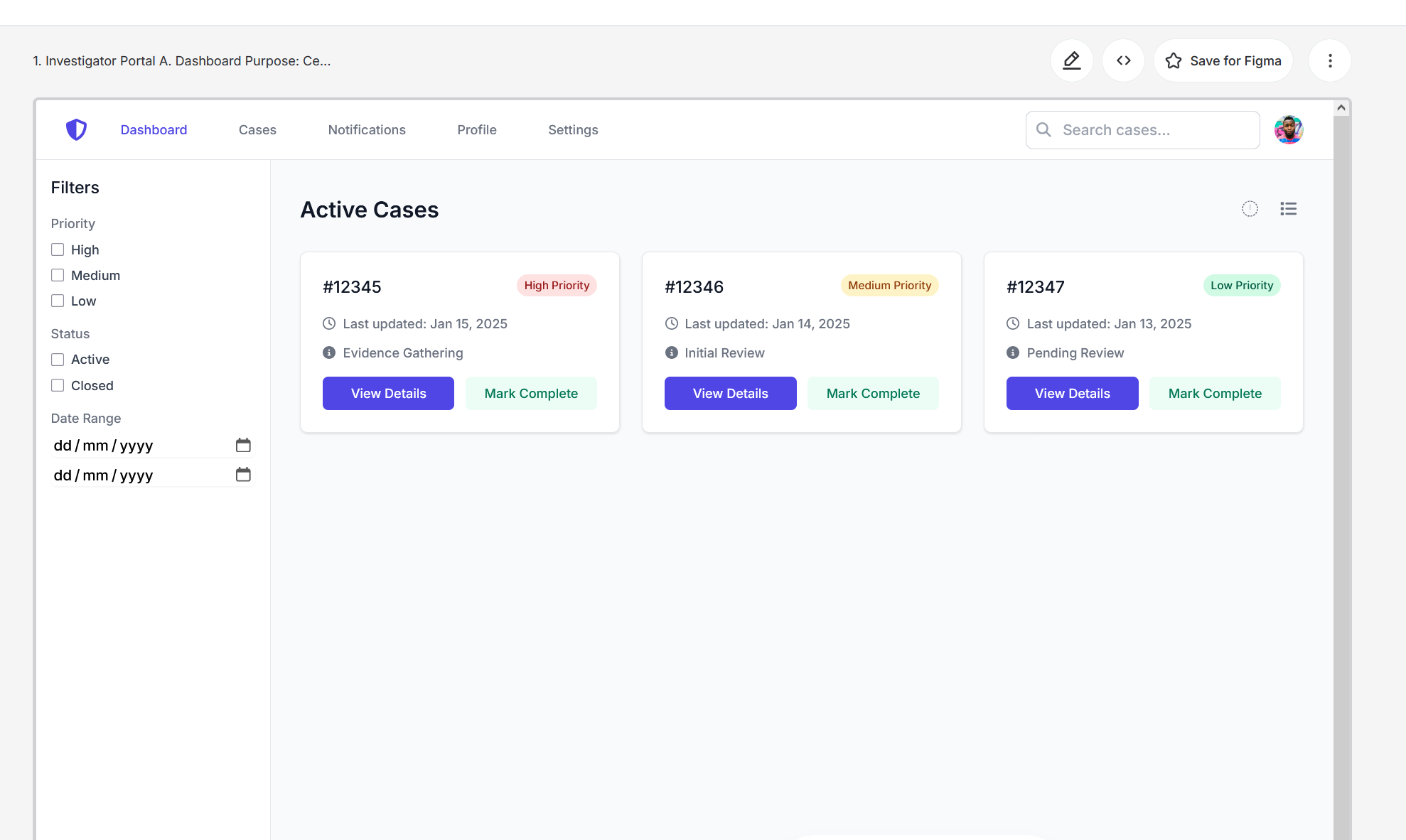Click the Medium Priority badge
Viewport: 1406px width, 840px height.
pyautogui.click(x=889, y=285)
